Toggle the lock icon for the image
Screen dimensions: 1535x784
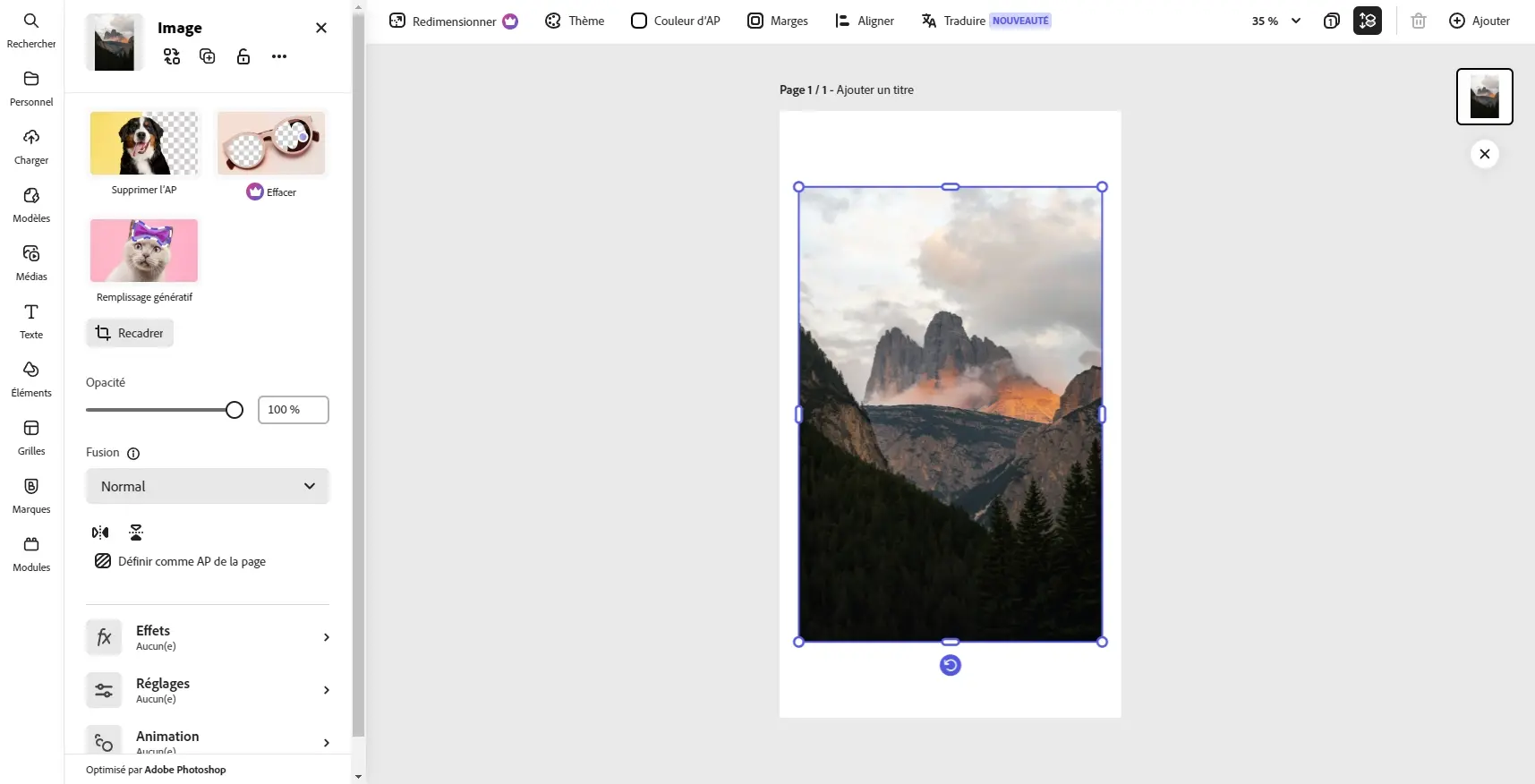(x=243, y=56)
